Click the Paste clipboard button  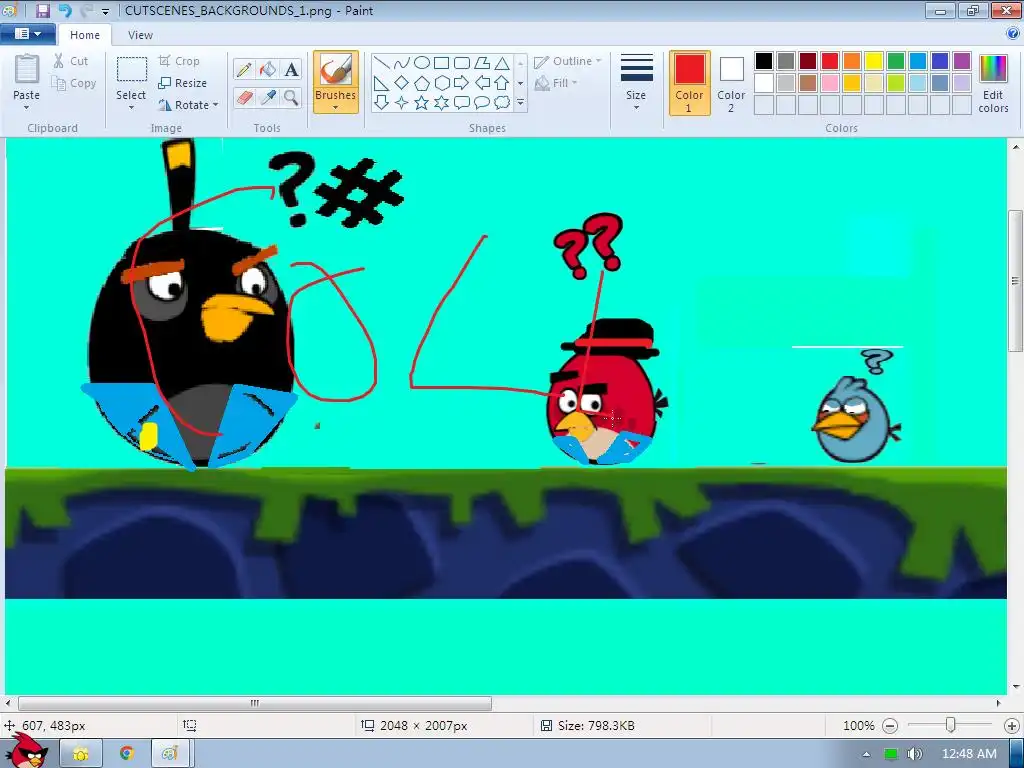26,77
